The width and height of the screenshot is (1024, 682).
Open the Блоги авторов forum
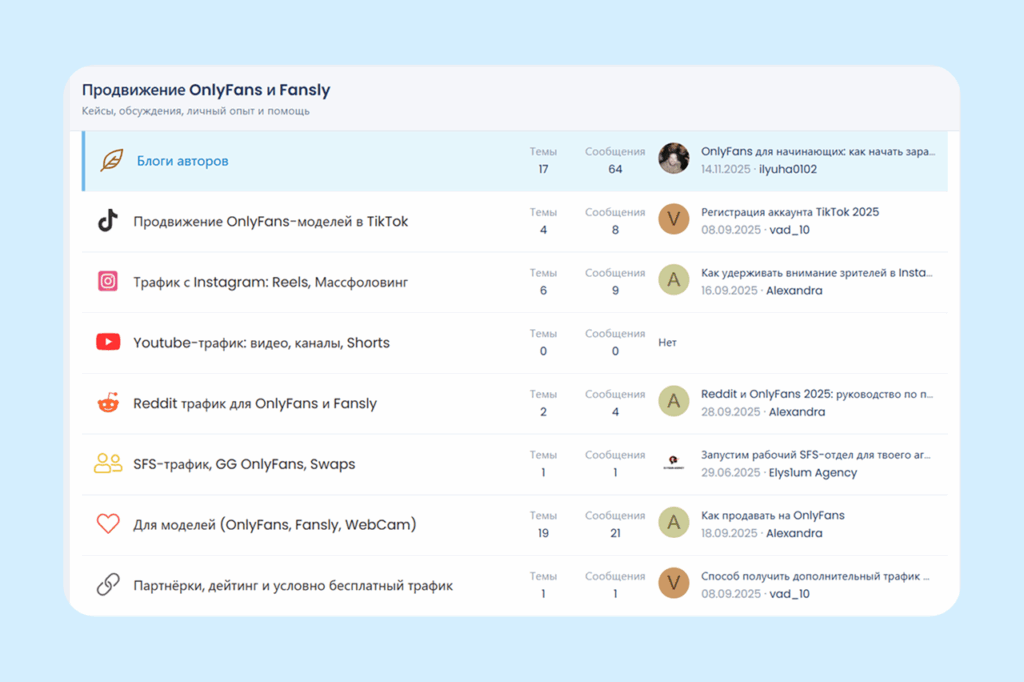click(x=183, y=161)
